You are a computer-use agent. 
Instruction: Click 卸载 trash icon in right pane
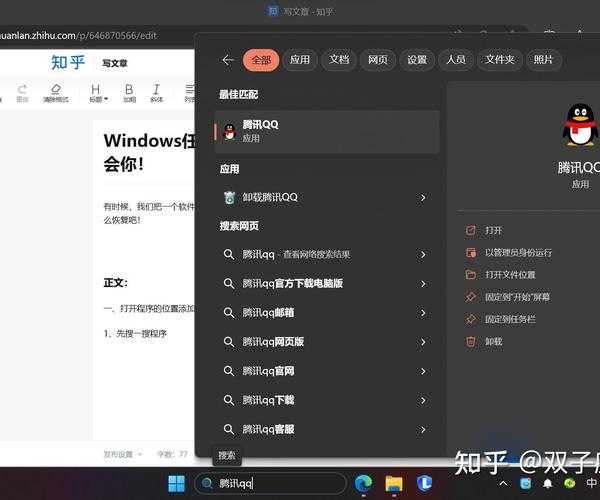471,341
